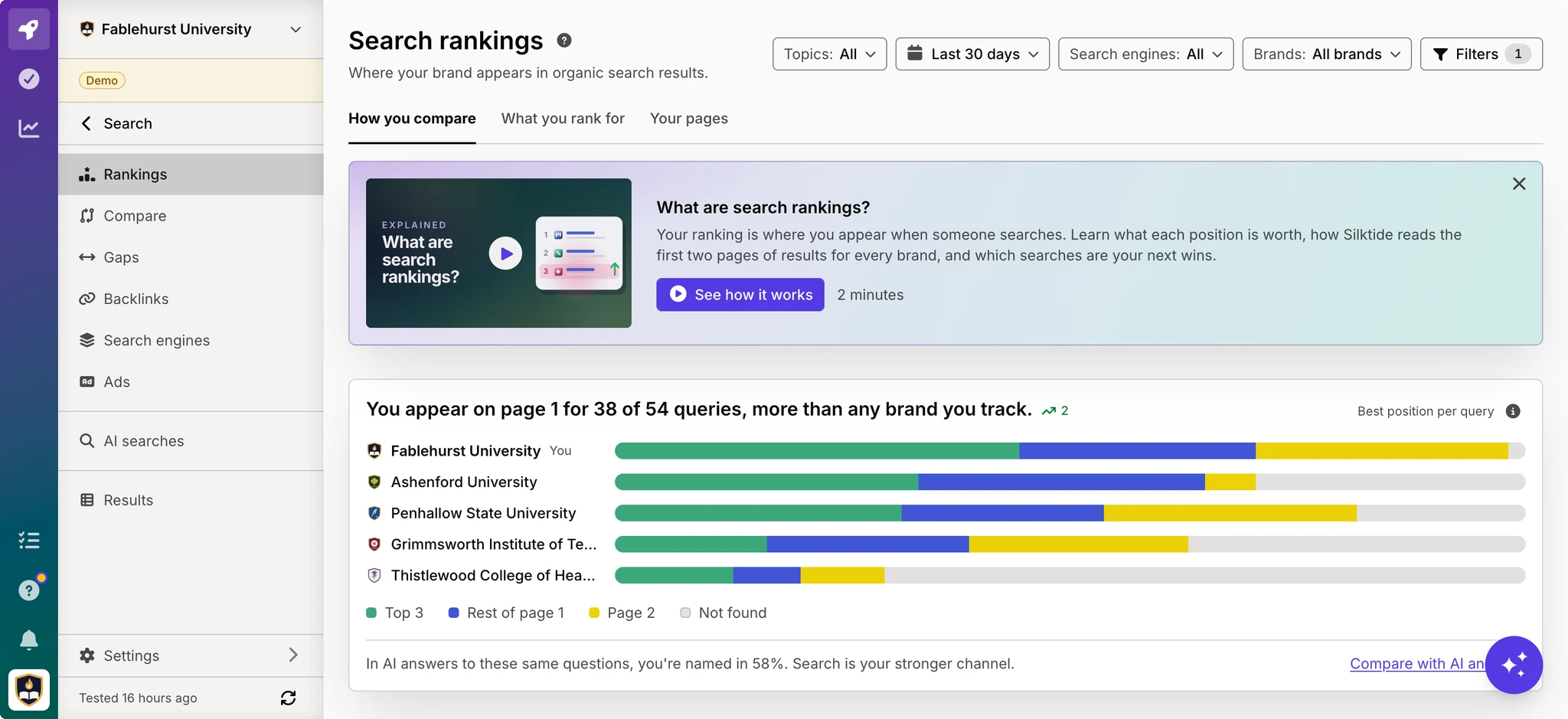
Task: Open the sparkle AI assistant button
Action: click(1514, 665)
